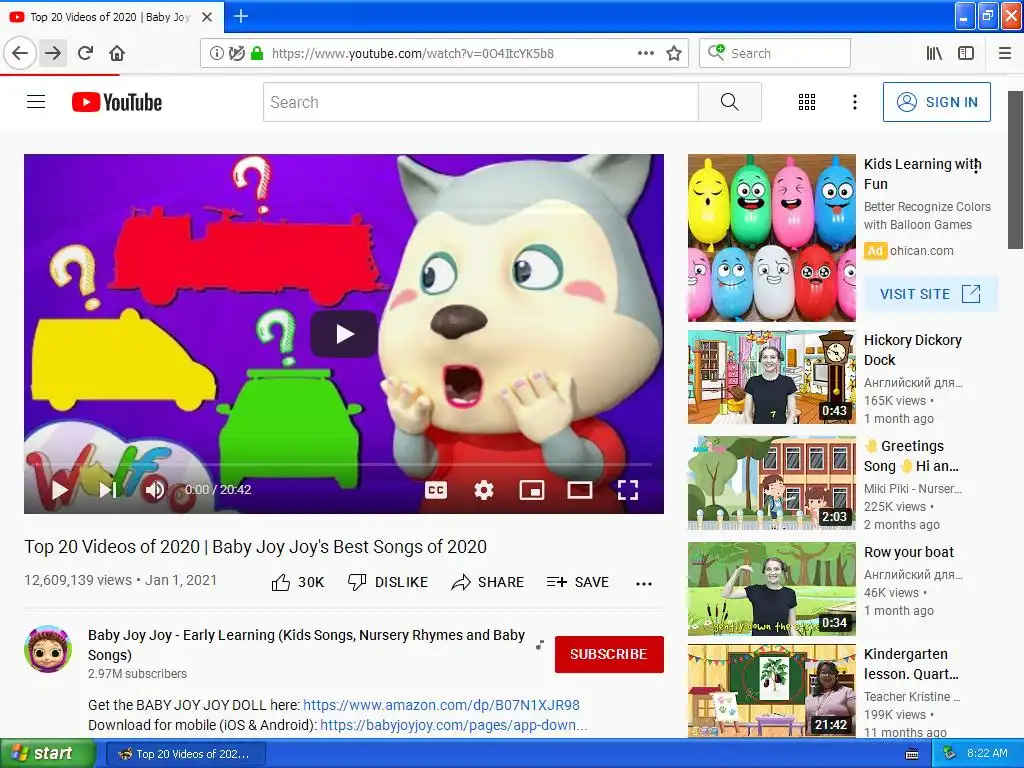
Task: Click the SHARE button
Action: (x=487, y=582)
